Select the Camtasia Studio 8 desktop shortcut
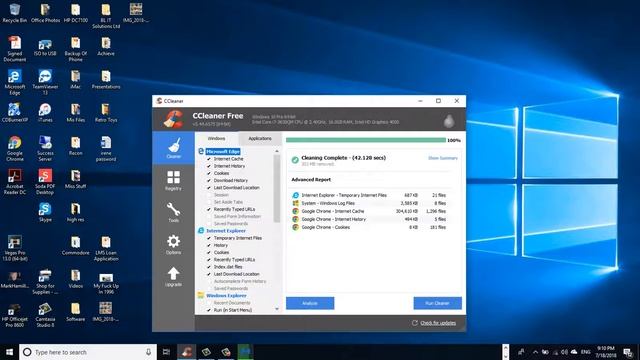The height and width of the screenshot is (360, 640). point(45,315)
